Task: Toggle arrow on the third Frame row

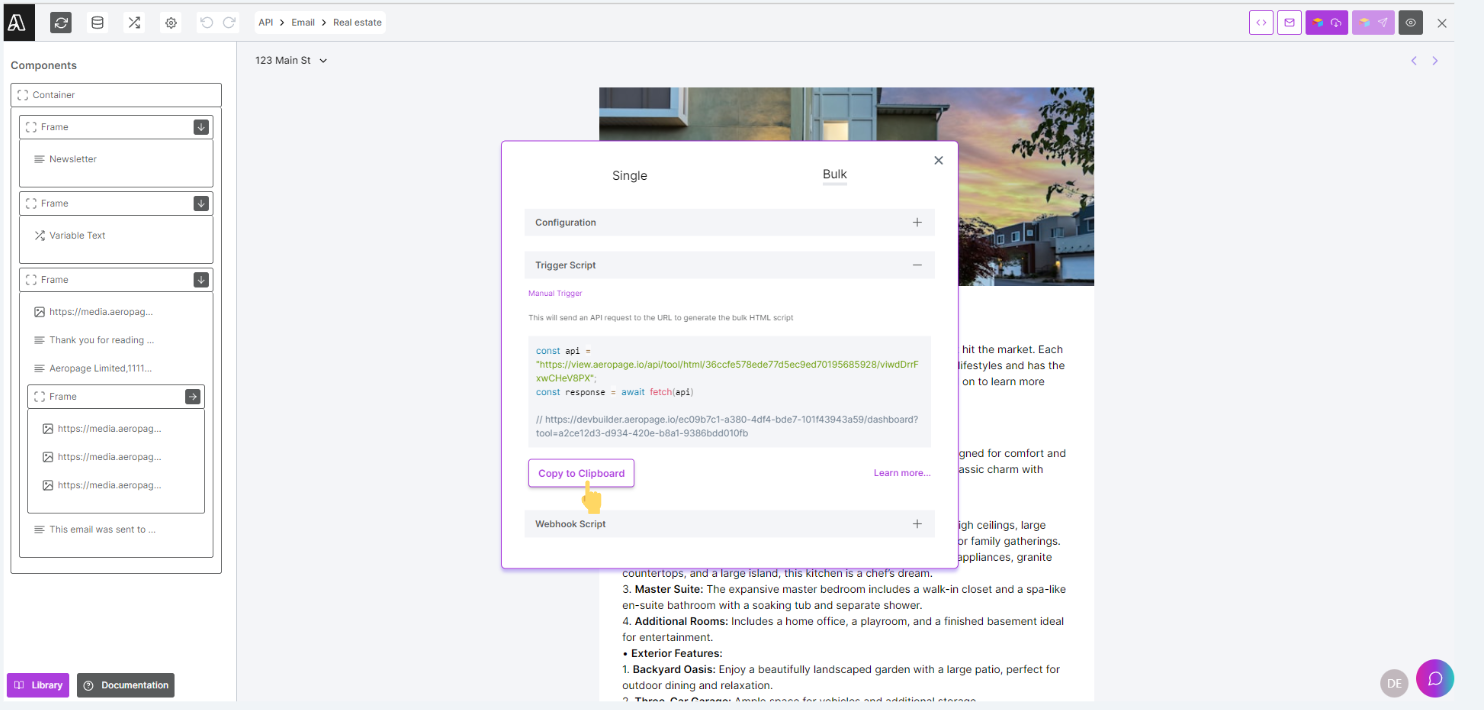Action: (201, 280)
